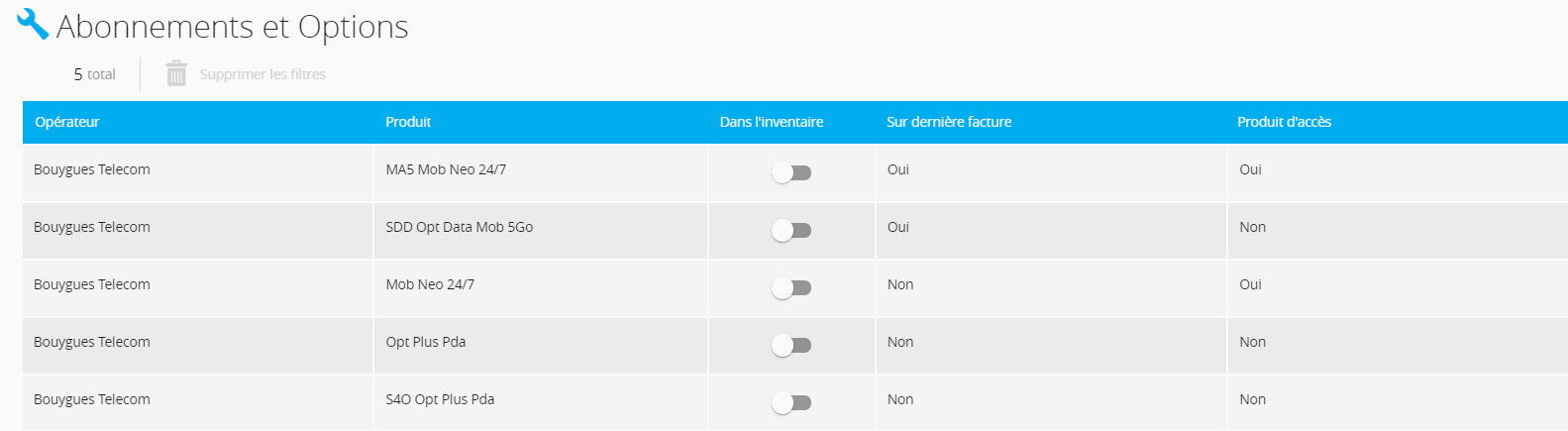The image size is (1568, 431).
Task: Select the SDD Opt Data Mob 5Go cell
Action: click(541, 230)
